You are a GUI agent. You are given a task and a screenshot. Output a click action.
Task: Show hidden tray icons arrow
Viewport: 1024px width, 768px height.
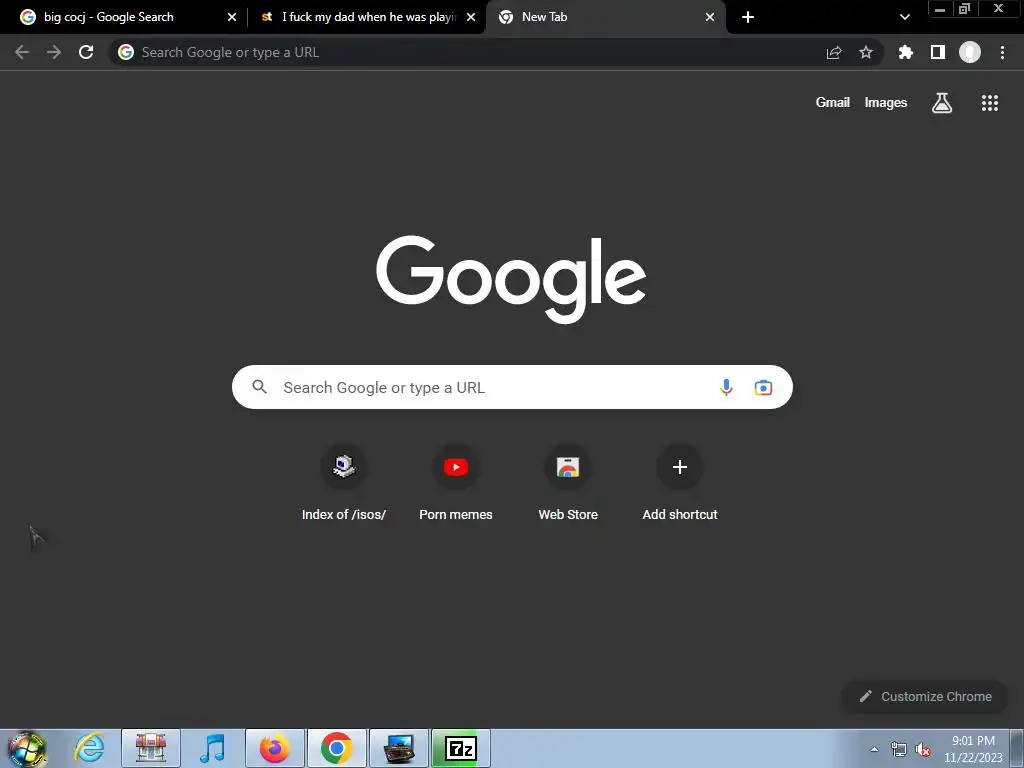(874, 749)
